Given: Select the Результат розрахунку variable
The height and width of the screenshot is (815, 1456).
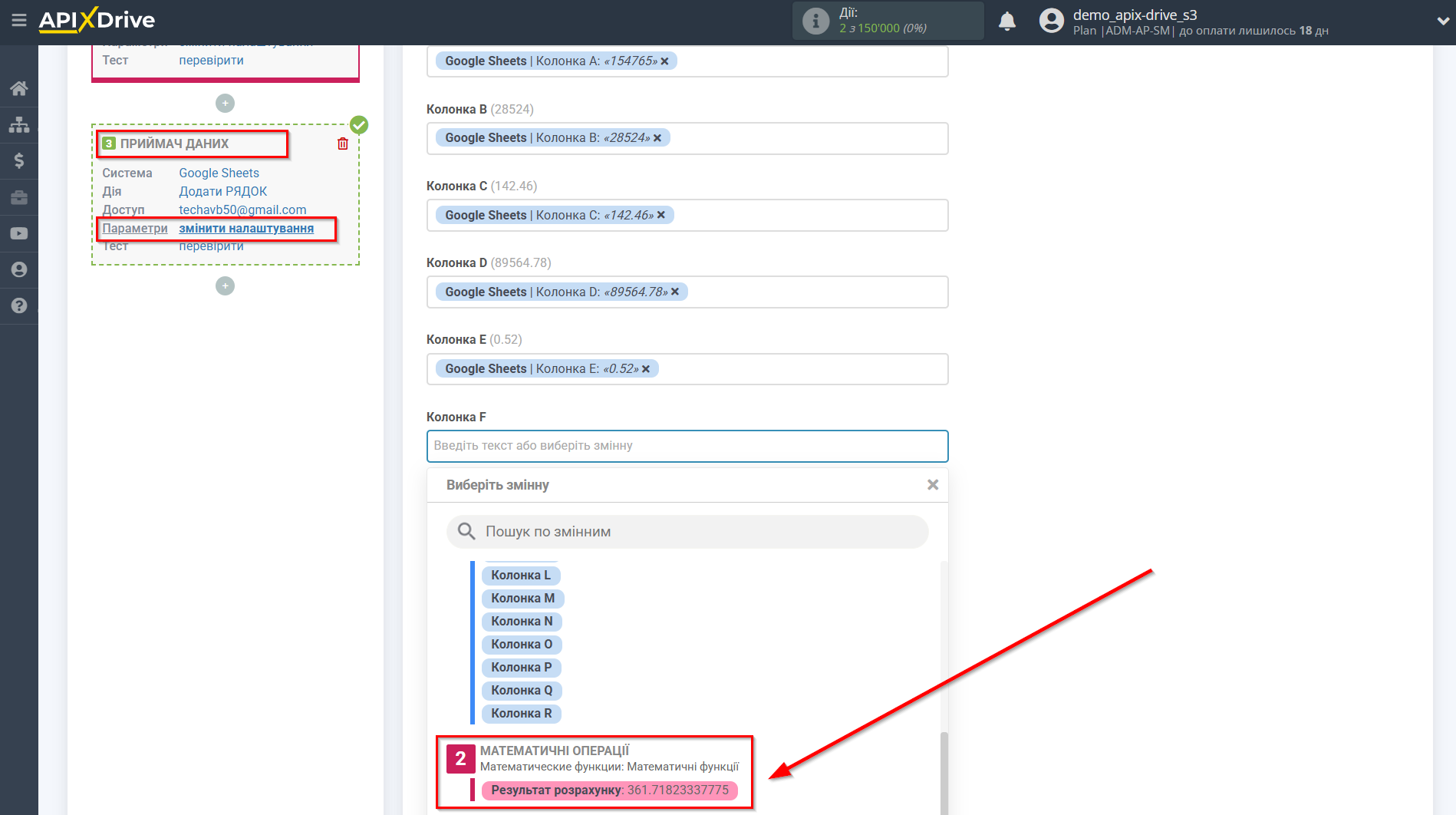Looking at the screenshot, I should 610,790.
